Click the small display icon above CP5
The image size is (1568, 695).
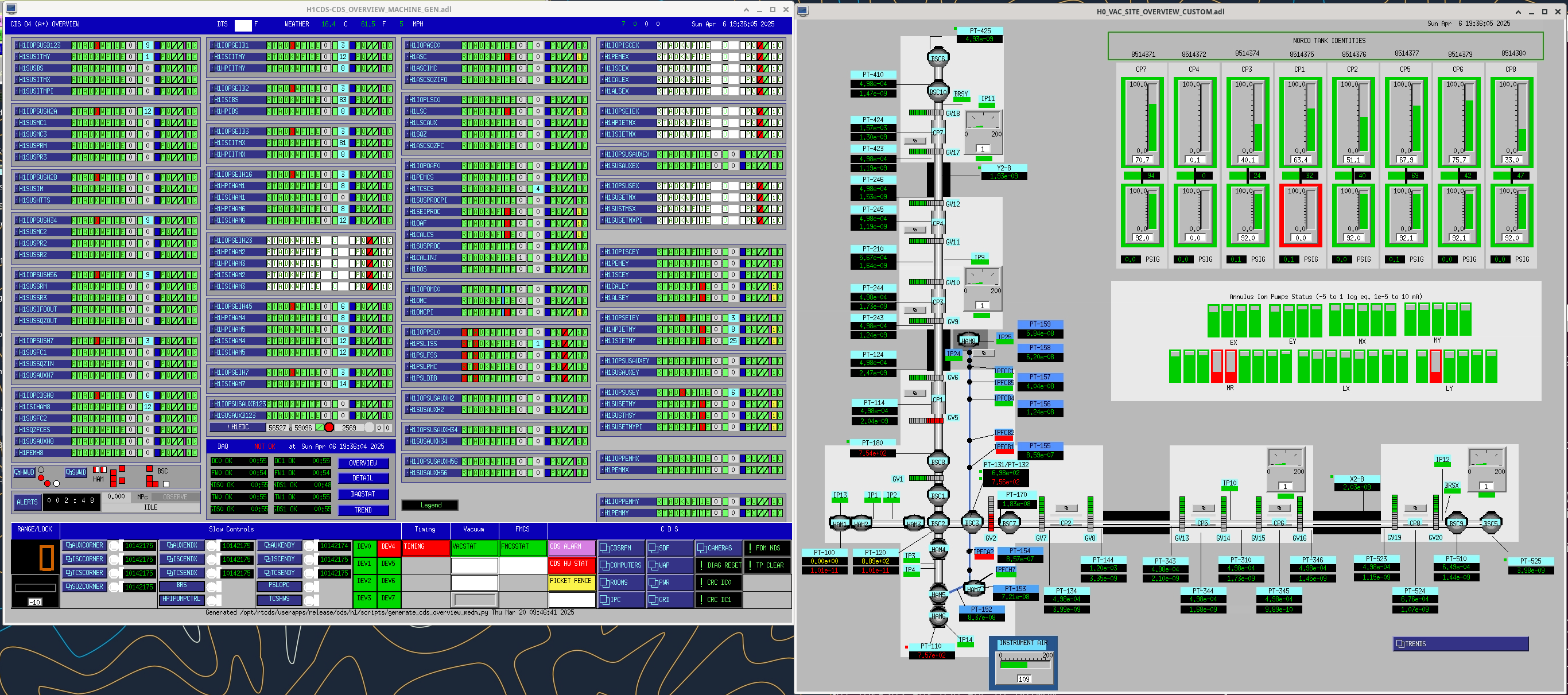pos(1203,507)
